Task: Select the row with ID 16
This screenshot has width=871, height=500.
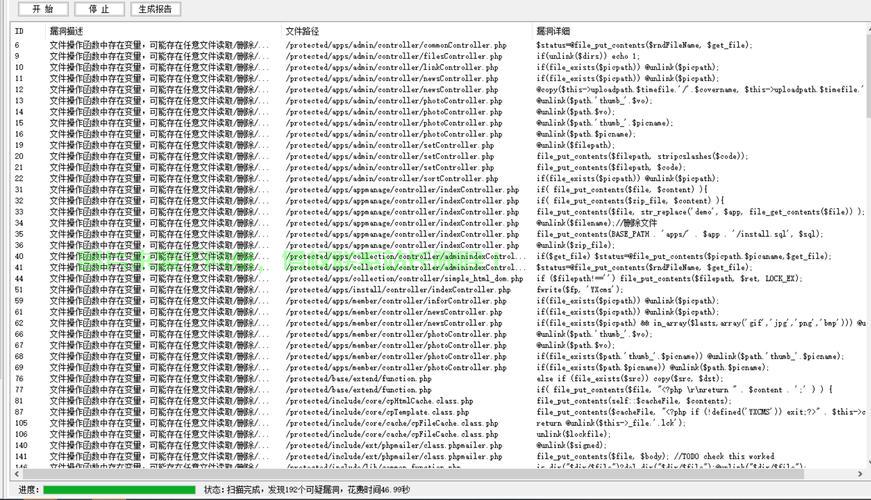Action: pos(439,134)
